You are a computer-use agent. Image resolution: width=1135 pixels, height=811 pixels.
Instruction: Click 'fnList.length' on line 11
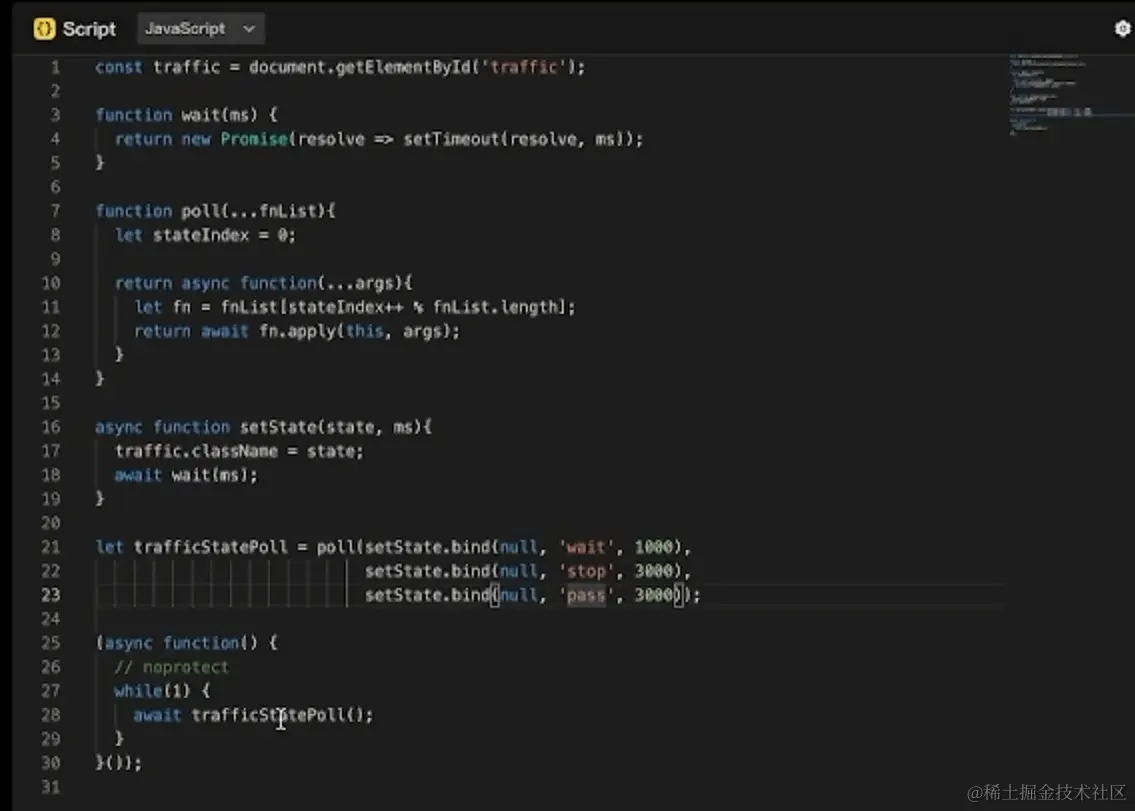496,307
